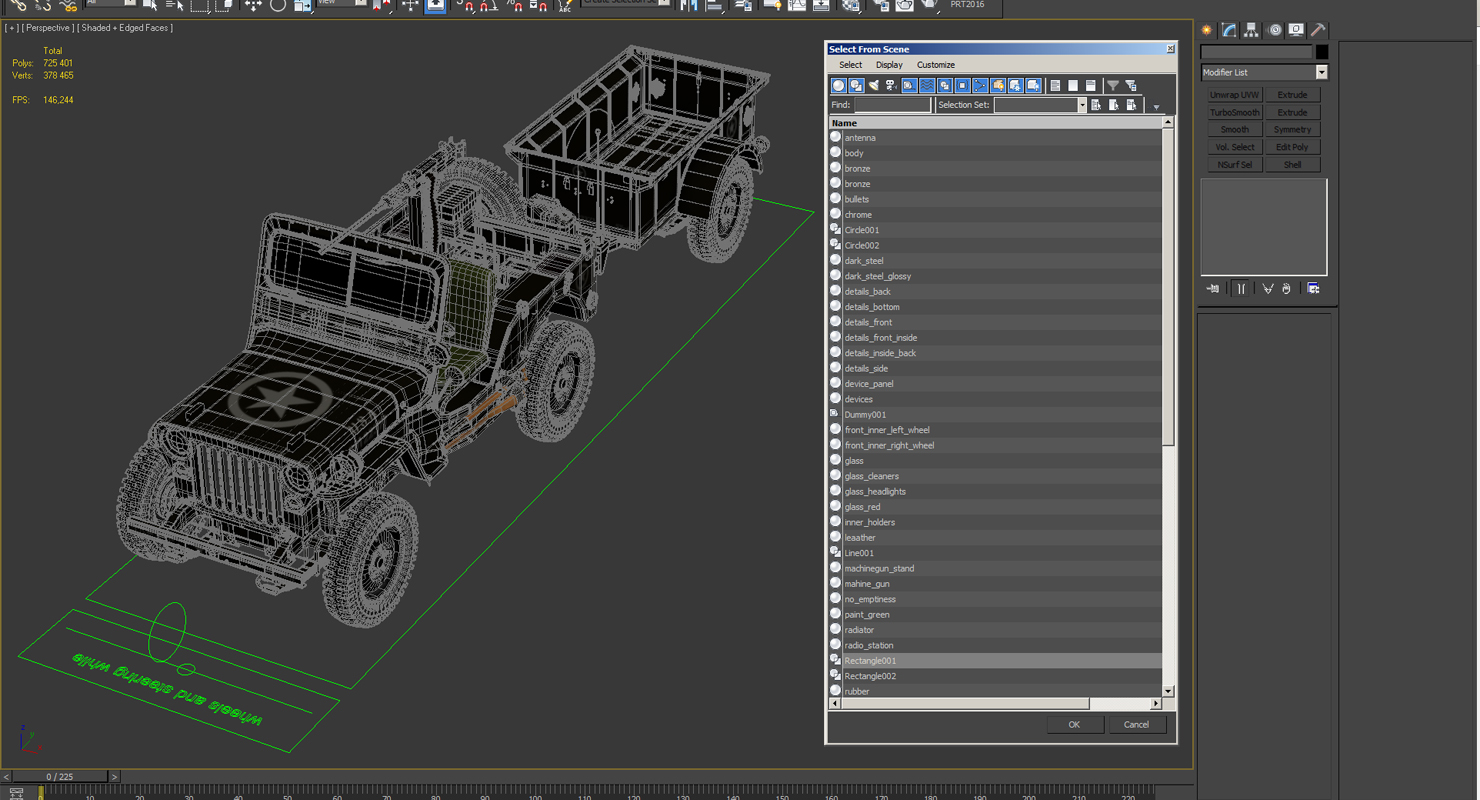Toggle Display Groups filter icon
1480x800 pixels.
(x=944, y=86)
